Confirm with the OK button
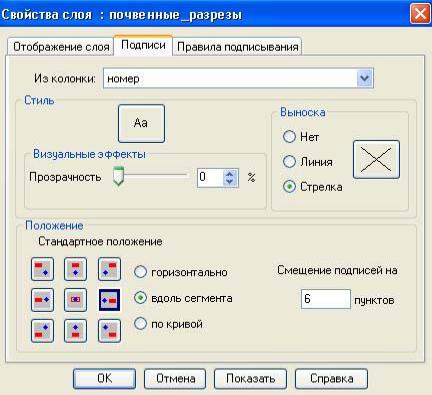The image size is (432, 395). coord(104,379)
